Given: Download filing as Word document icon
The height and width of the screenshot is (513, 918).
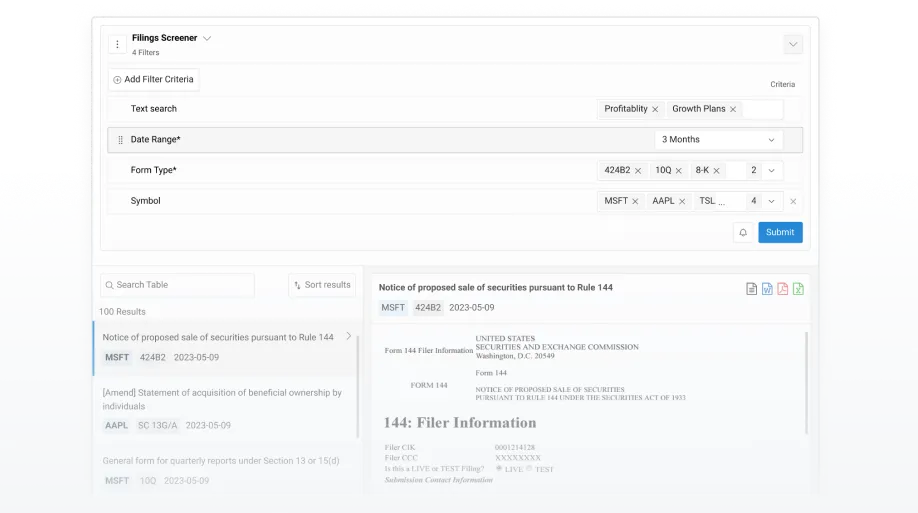Looking at the screenshot, I should click(x=767, y=289).
